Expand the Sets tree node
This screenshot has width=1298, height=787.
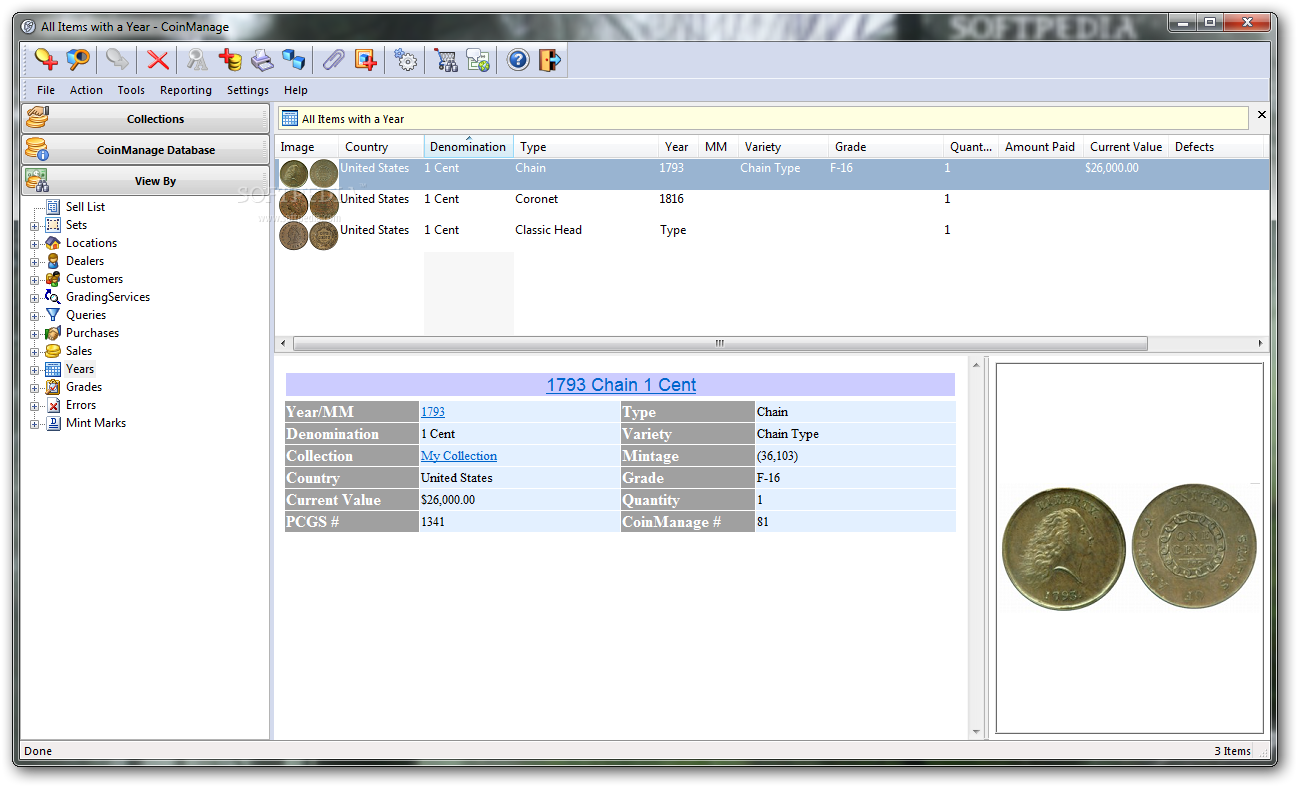[x=35, y=226]
